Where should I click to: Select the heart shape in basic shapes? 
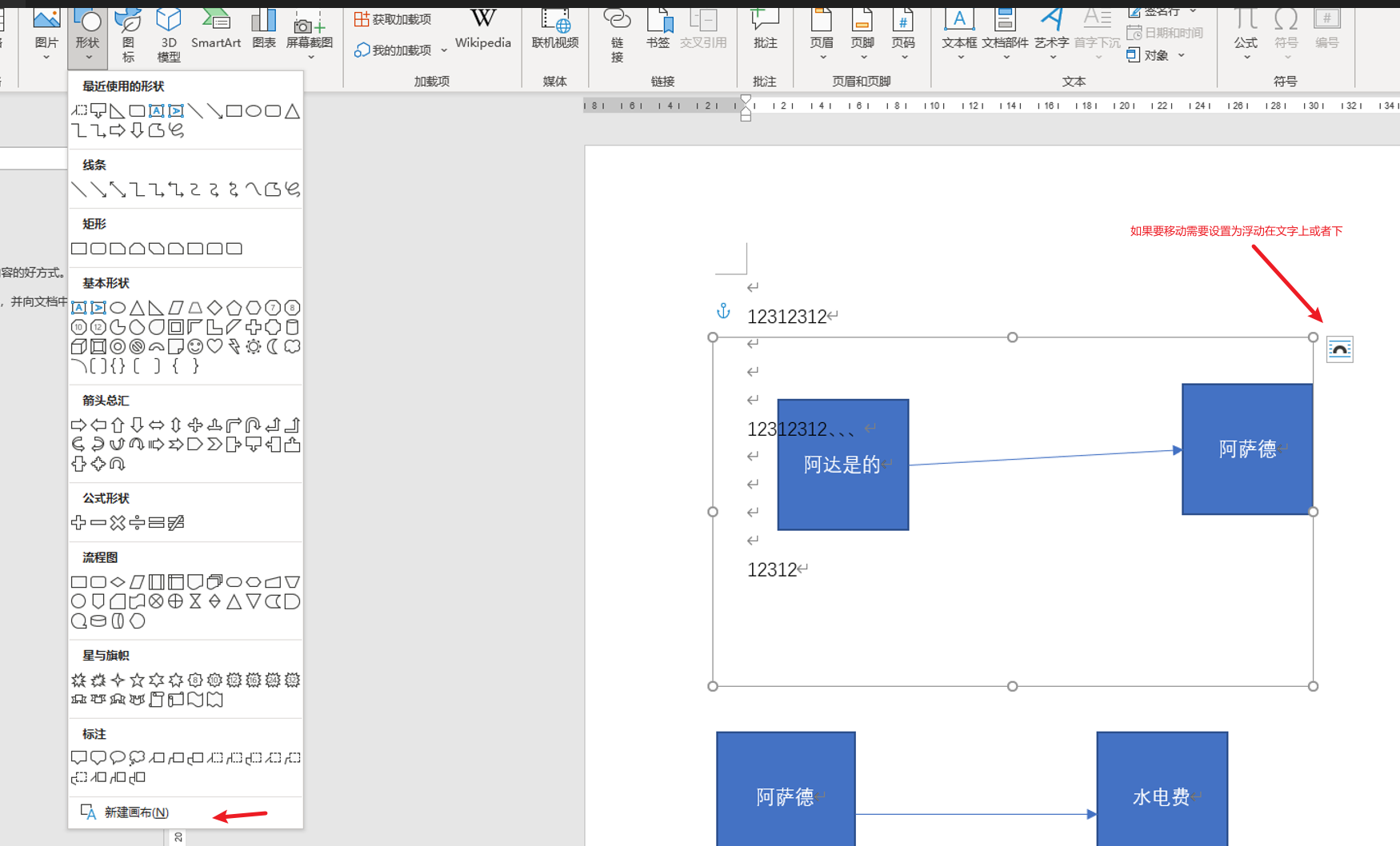pos(214,346)
